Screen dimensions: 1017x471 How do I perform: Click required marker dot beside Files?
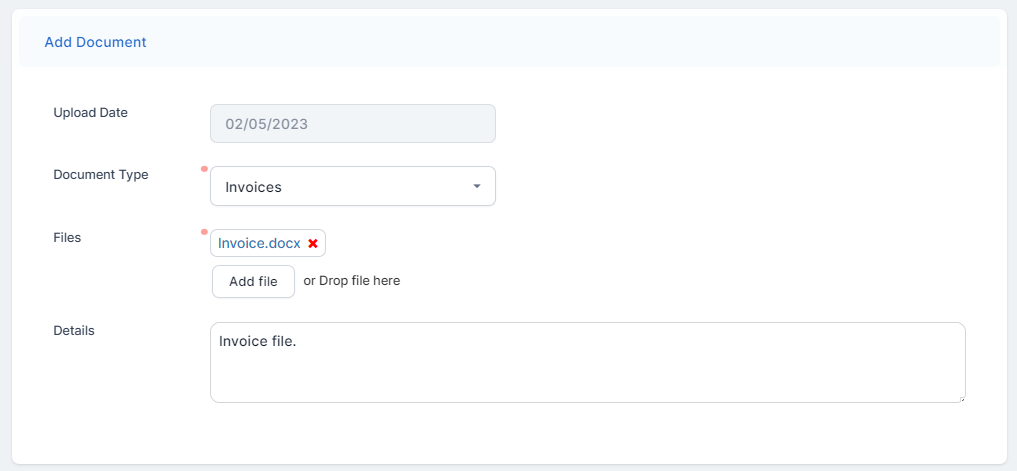pos(204,232)
